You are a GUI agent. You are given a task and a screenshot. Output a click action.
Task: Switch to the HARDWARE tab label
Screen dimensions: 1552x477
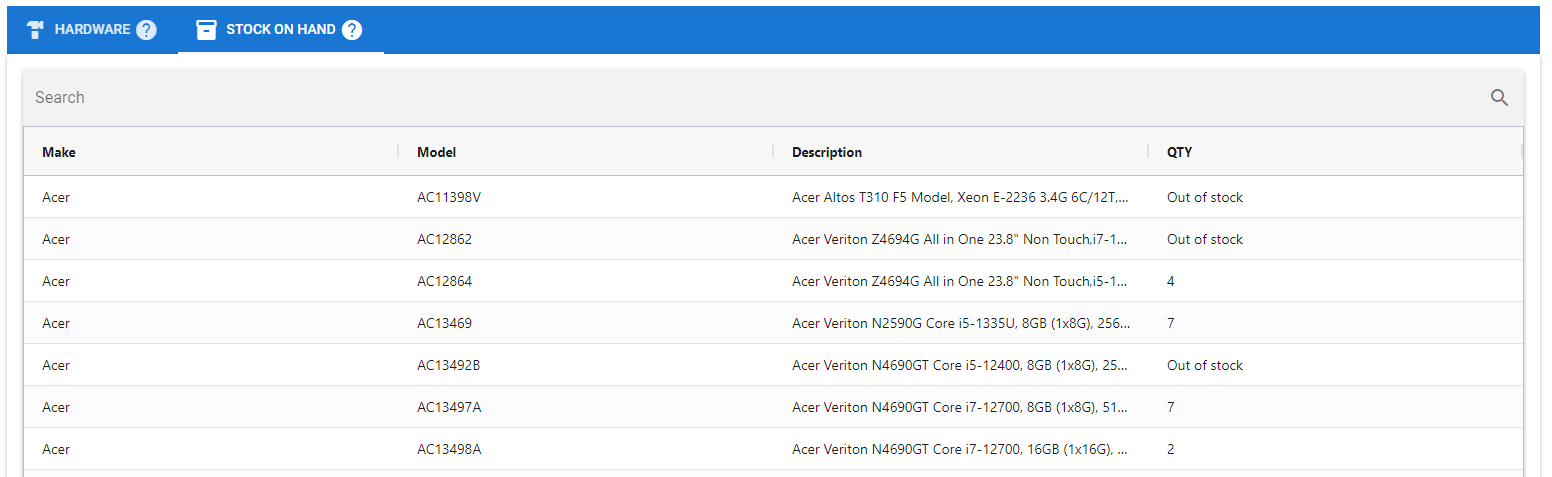(x=92, y=30)
